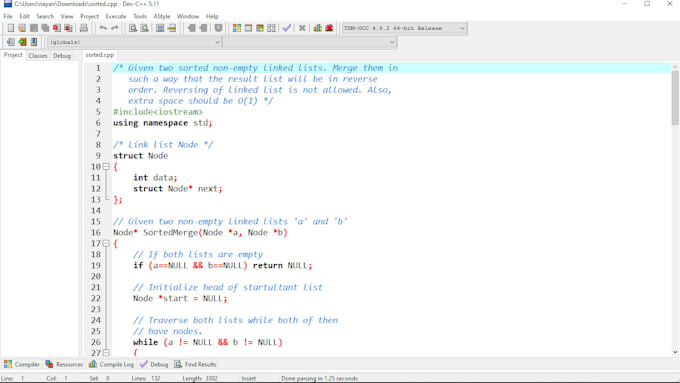Open the Edit menu
This screenshot has width=680, height=383.
point(24,16)
